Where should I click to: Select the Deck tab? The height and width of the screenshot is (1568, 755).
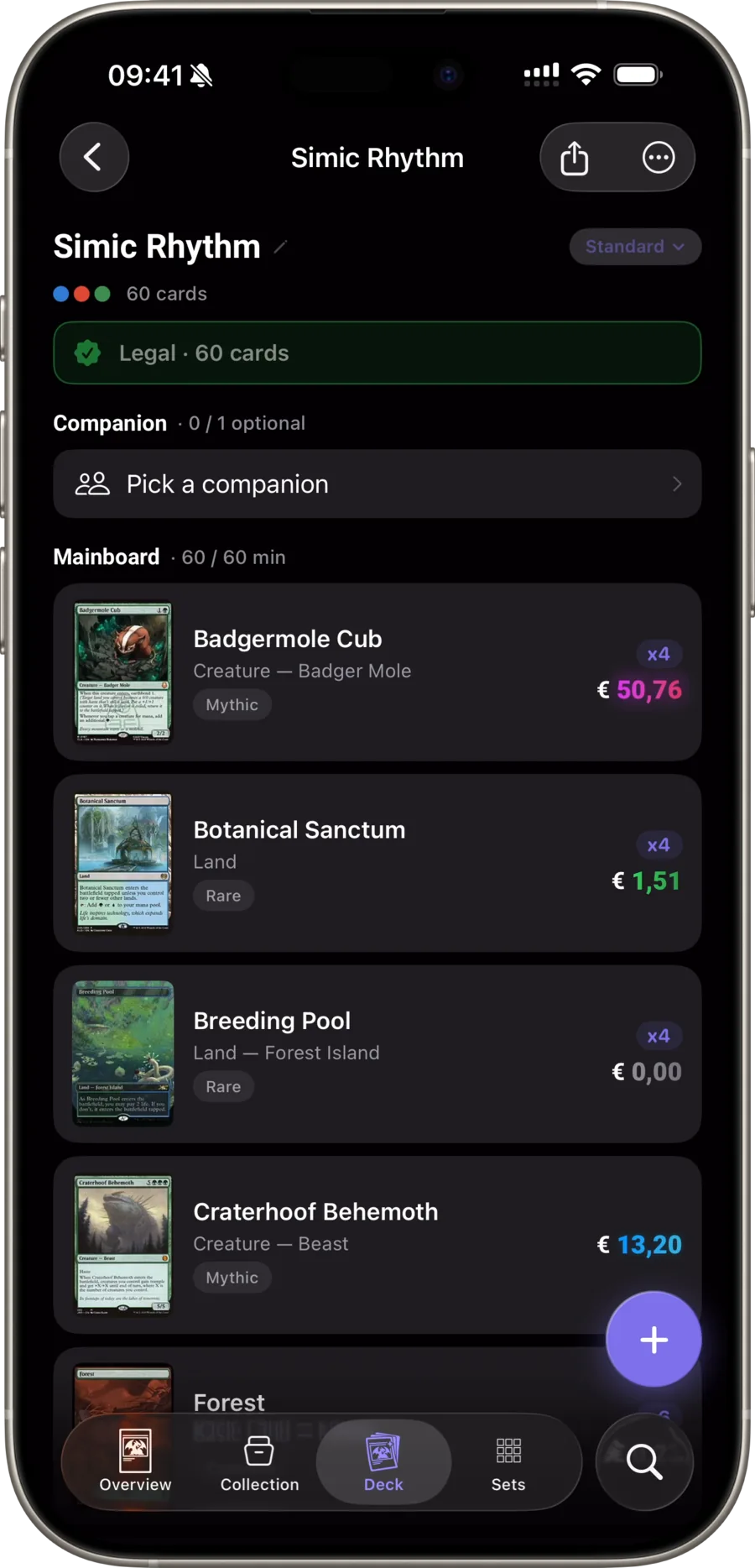[383, 1461]
